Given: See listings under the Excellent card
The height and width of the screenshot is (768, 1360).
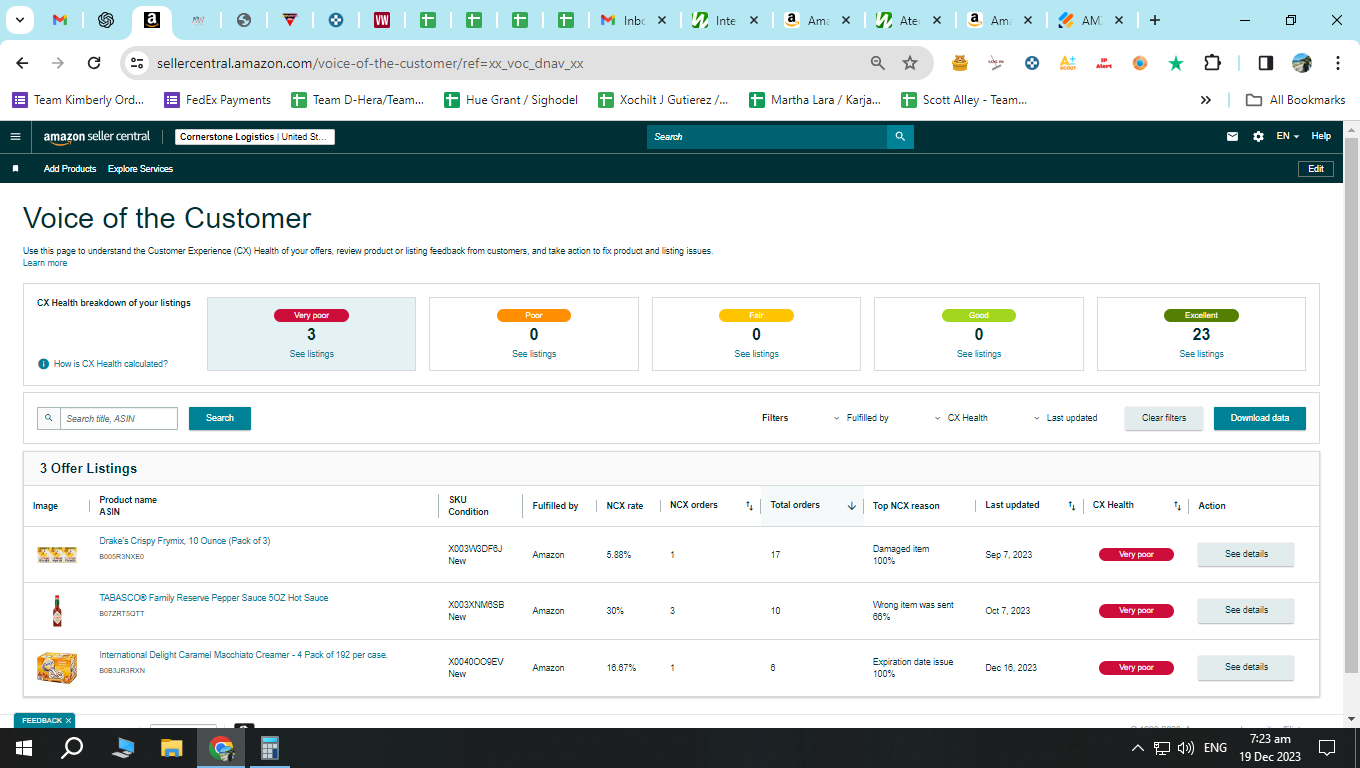Looking at the screenshot, I should point(1201,354).
